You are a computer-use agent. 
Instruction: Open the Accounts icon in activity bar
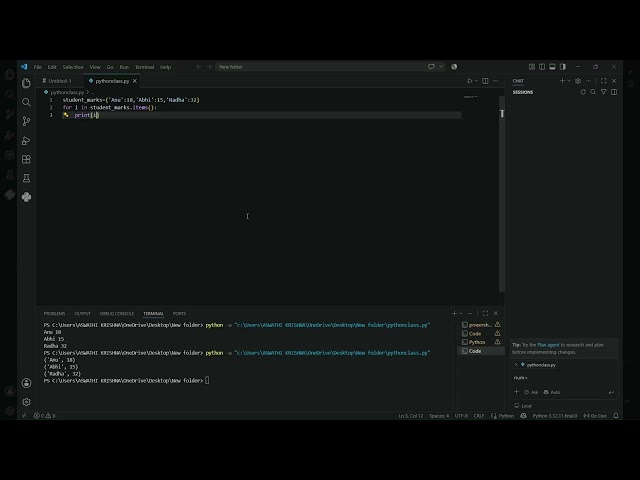(26, 383)
